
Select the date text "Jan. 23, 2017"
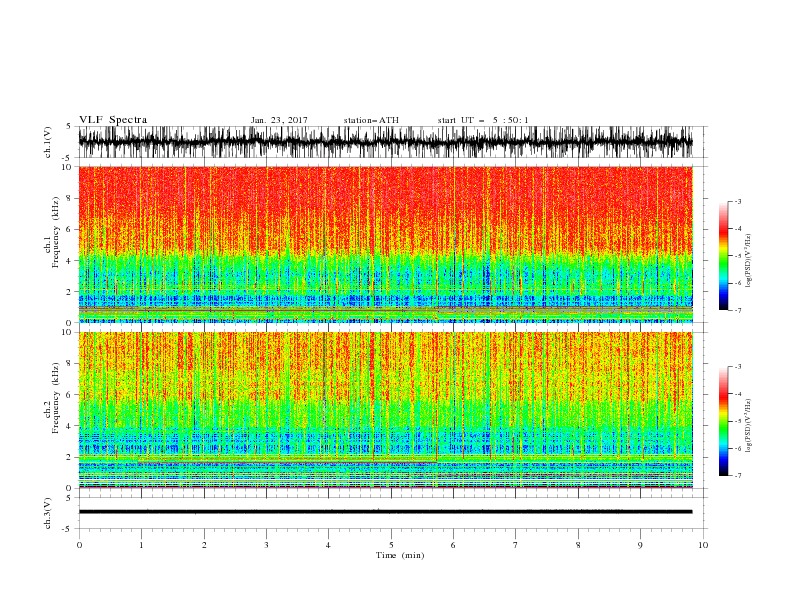click(x=279, y=120)
